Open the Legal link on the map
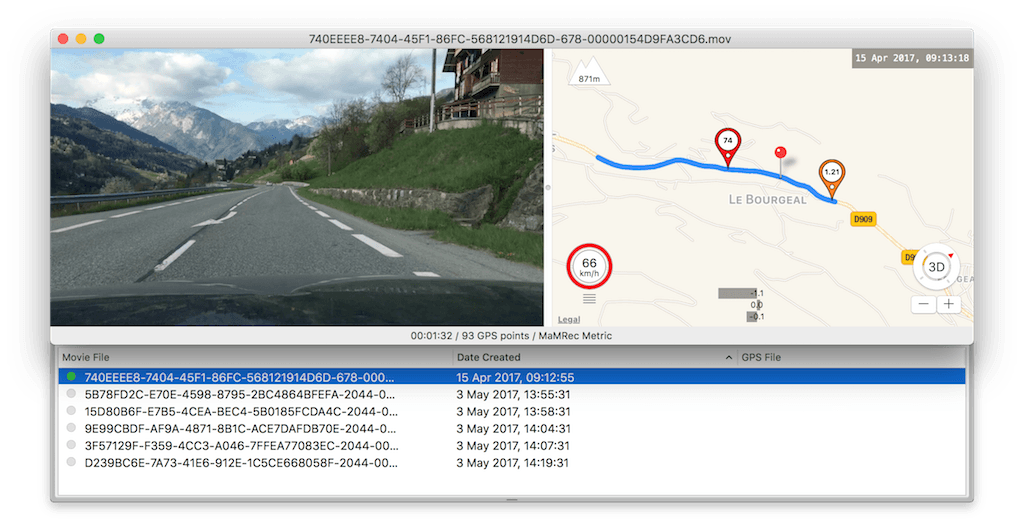The height and width of the screenshot is (521, 1024). pos(569,319)
